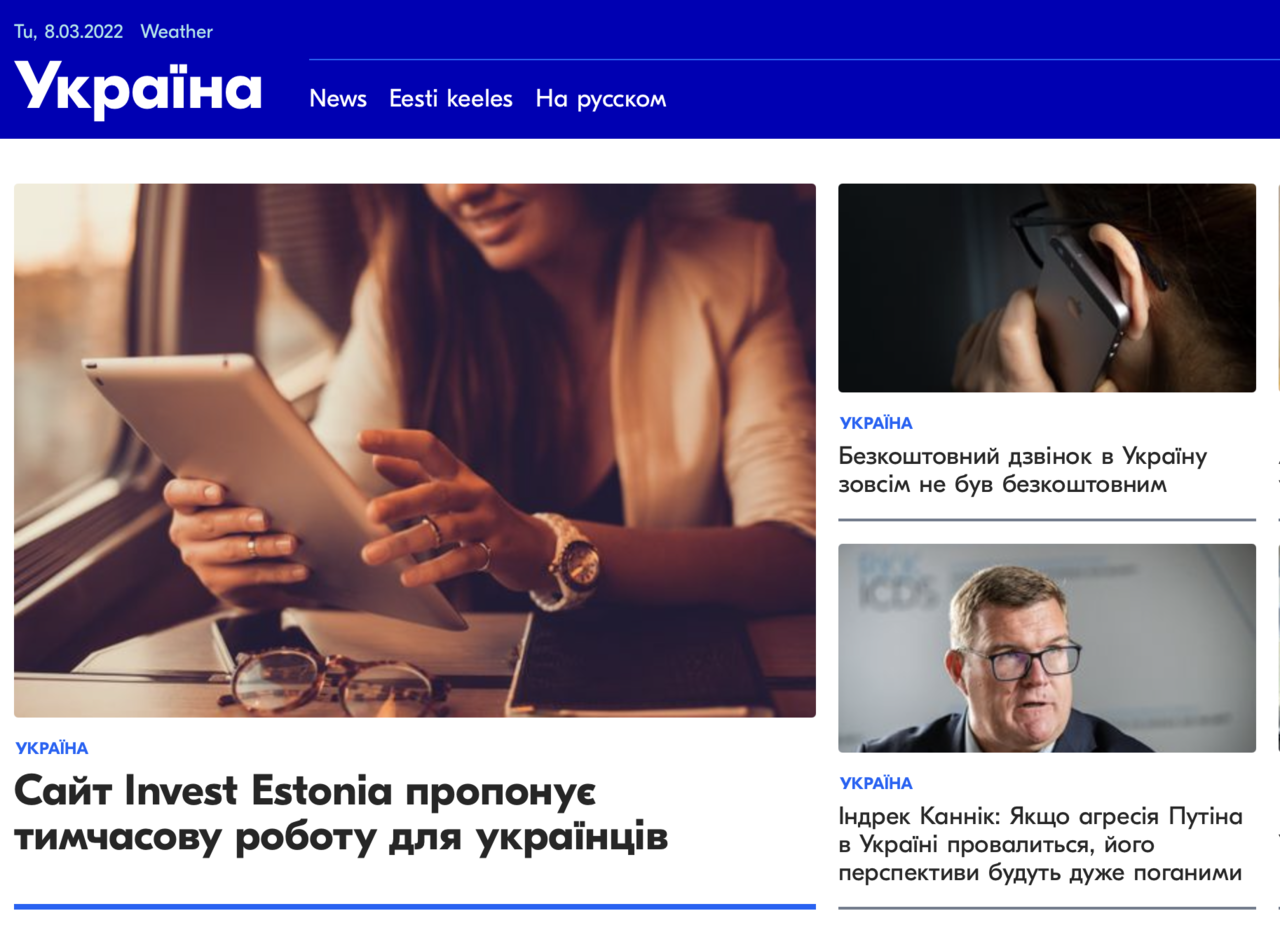Click the gray divider under the Каннік article
The height and width of the screenshot is (925, 1280).
[x=1047, y=908]
